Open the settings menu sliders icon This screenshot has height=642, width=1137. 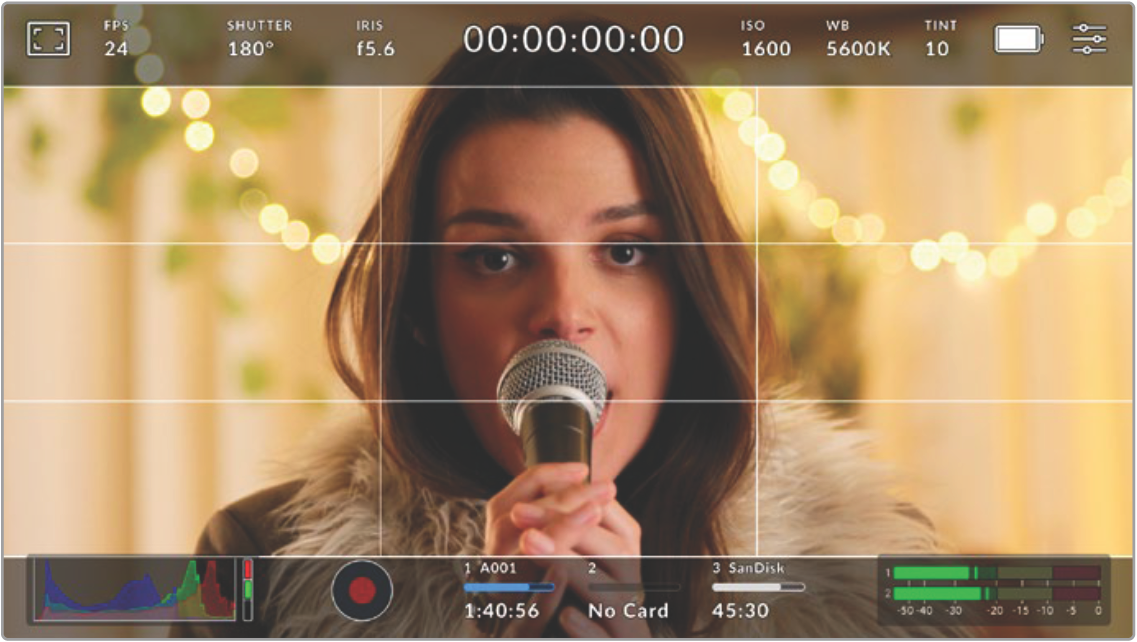pyautogui.click(x=1089, y=39)
